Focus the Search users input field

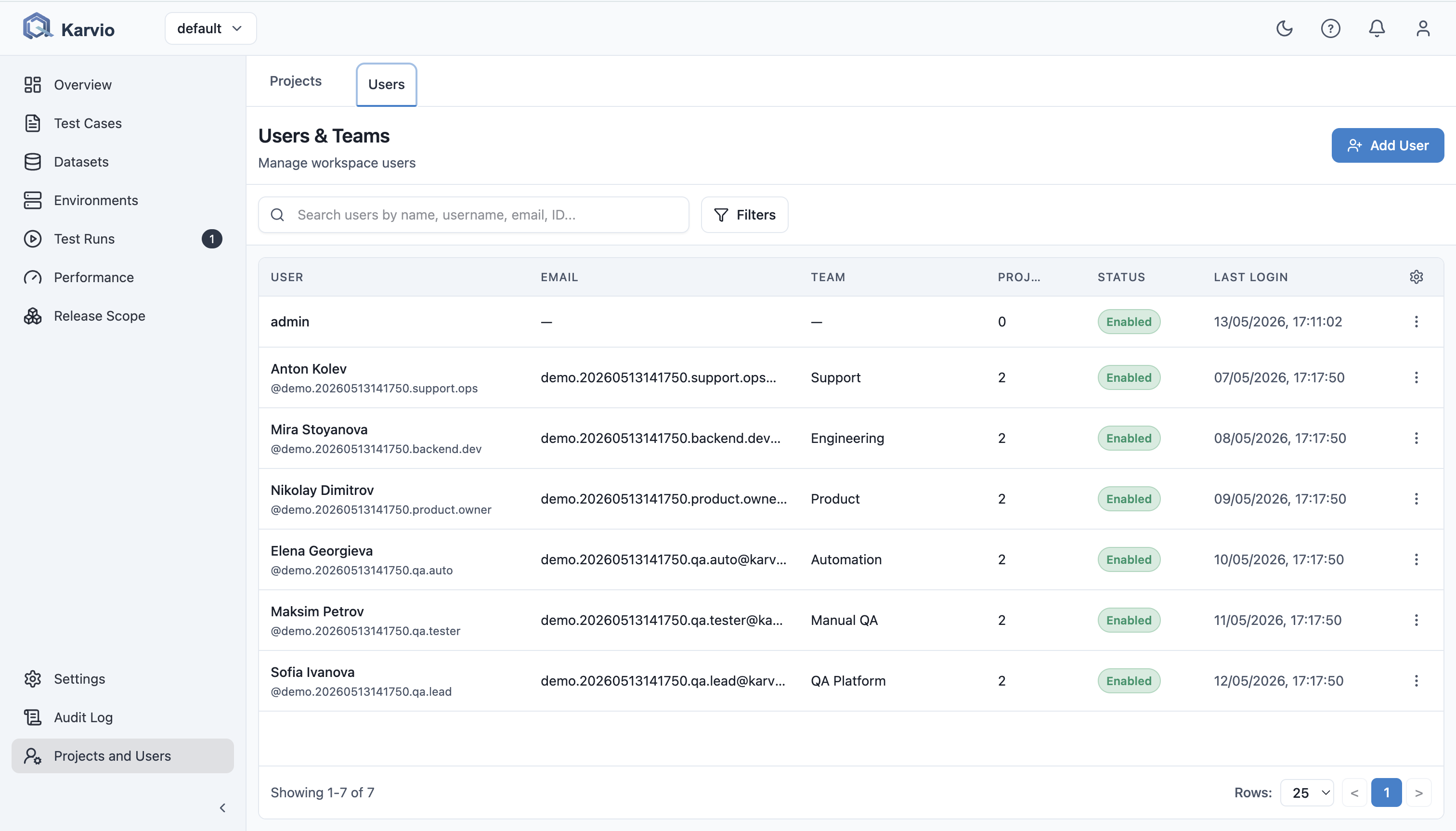pos(474,215)
